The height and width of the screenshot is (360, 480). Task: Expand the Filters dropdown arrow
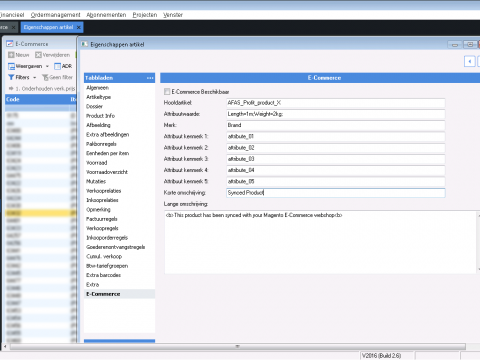tap(34, 77)
